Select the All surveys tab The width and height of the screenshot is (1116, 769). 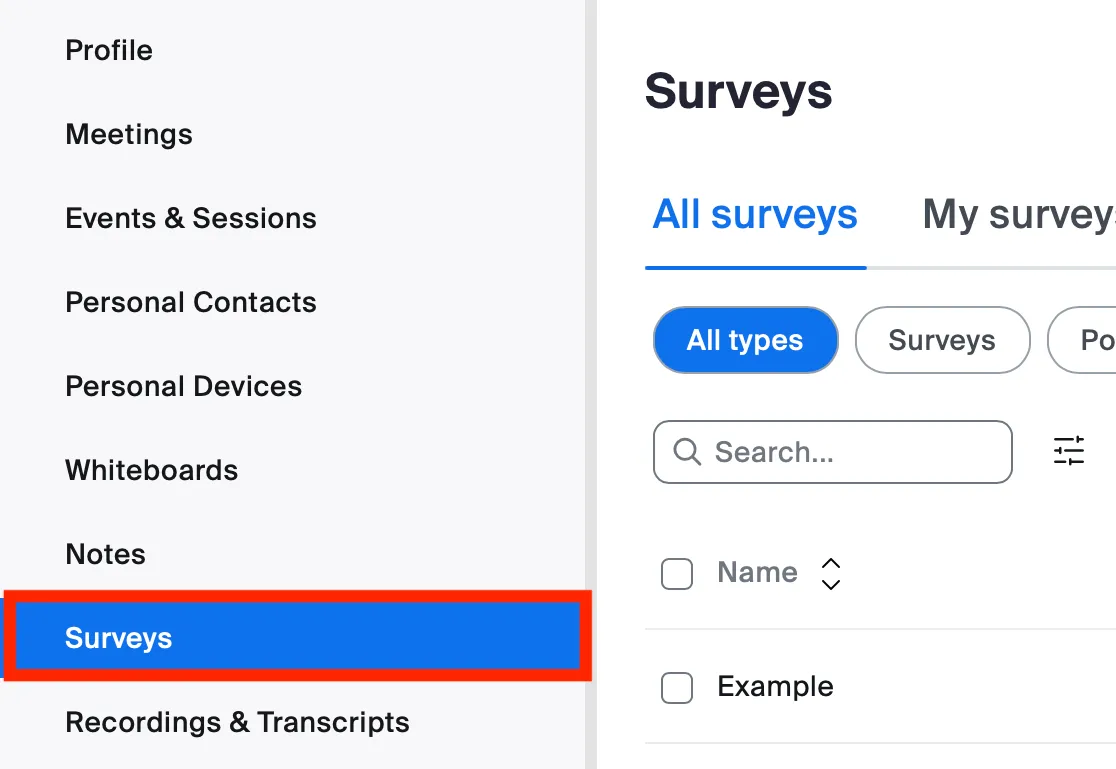[755, 214]
